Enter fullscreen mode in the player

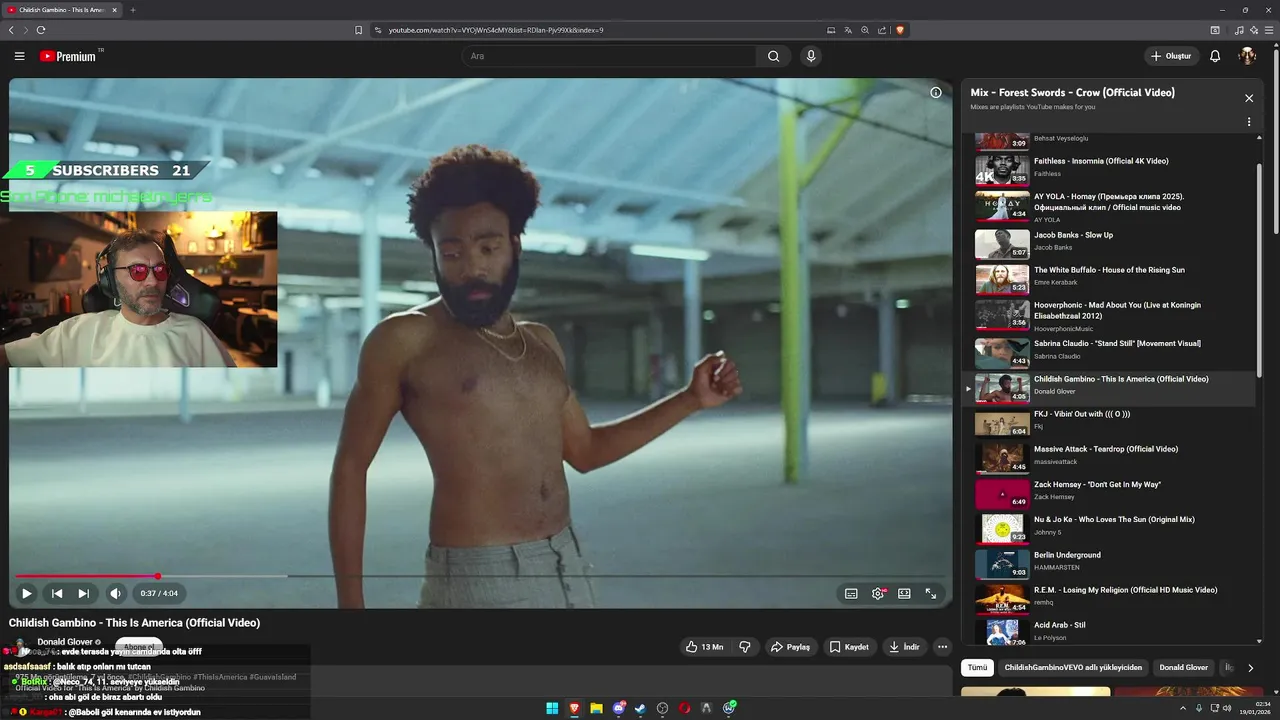[931, 593]
